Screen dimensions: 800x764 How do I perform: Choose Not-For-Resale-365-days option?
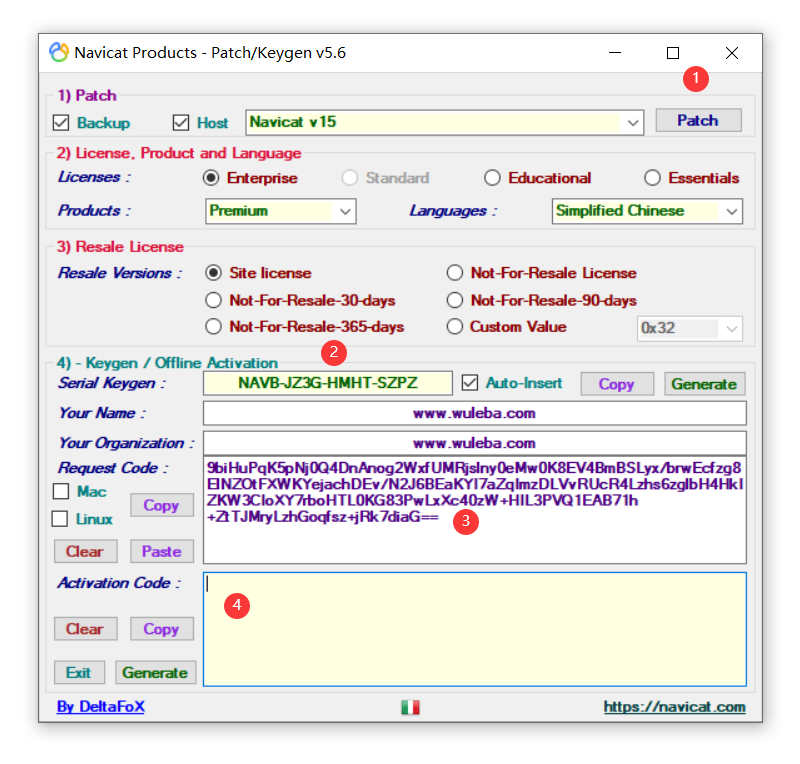coord(213,327)
